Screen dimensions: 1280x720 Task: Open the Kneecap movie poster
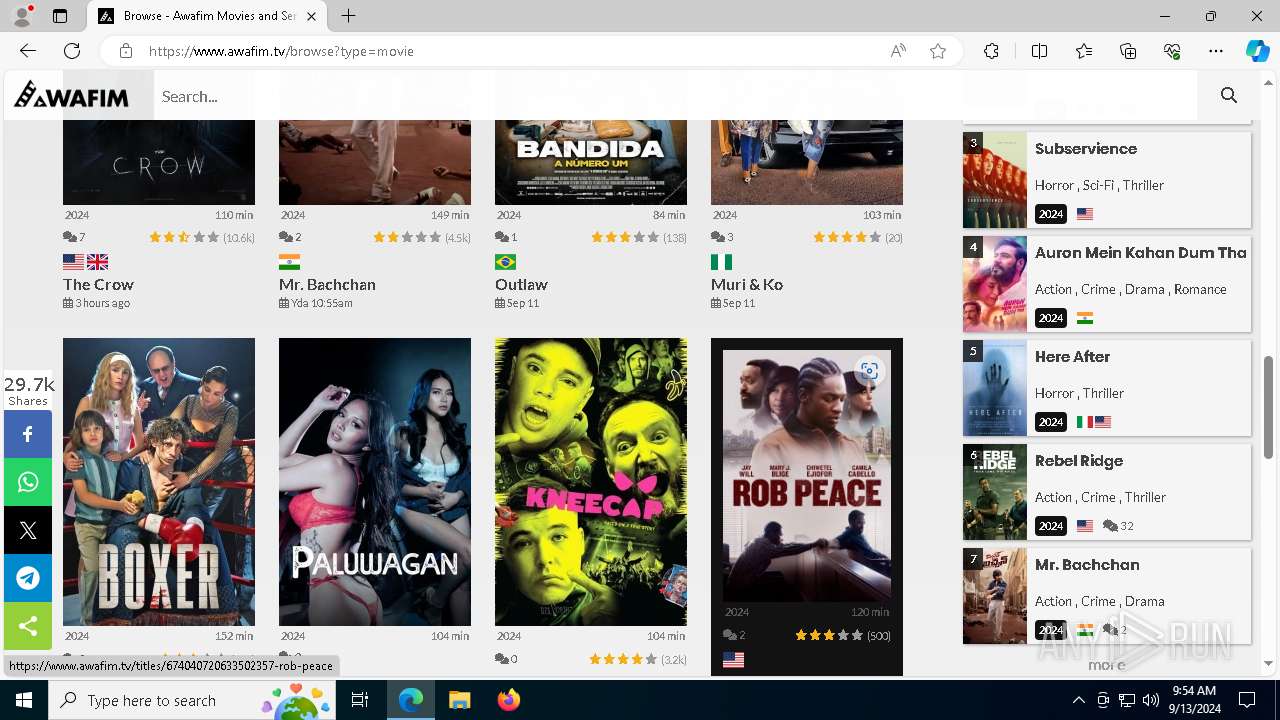click(591, 482)
